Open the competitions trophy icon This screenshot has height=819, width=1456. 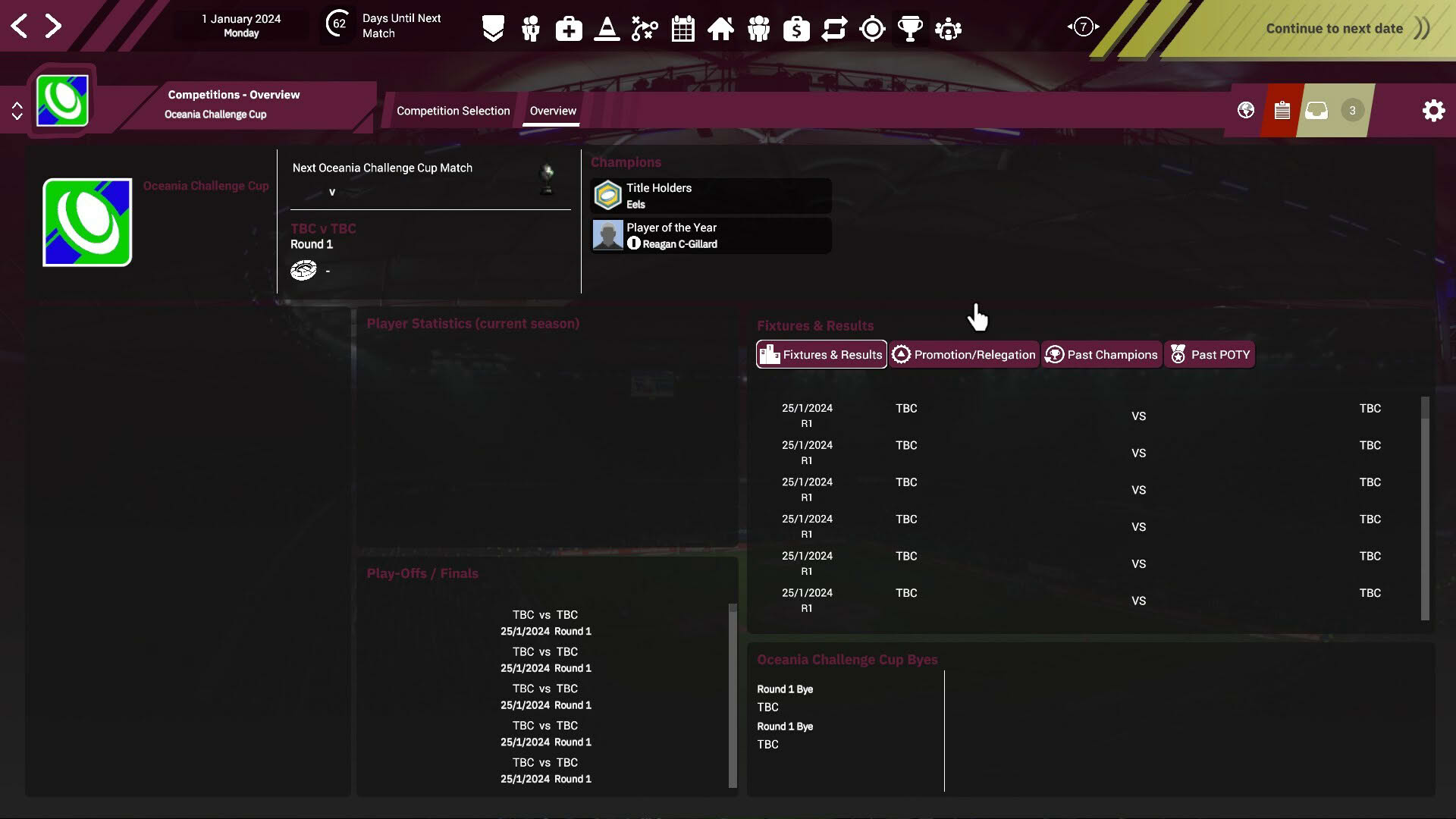[910, 29]
